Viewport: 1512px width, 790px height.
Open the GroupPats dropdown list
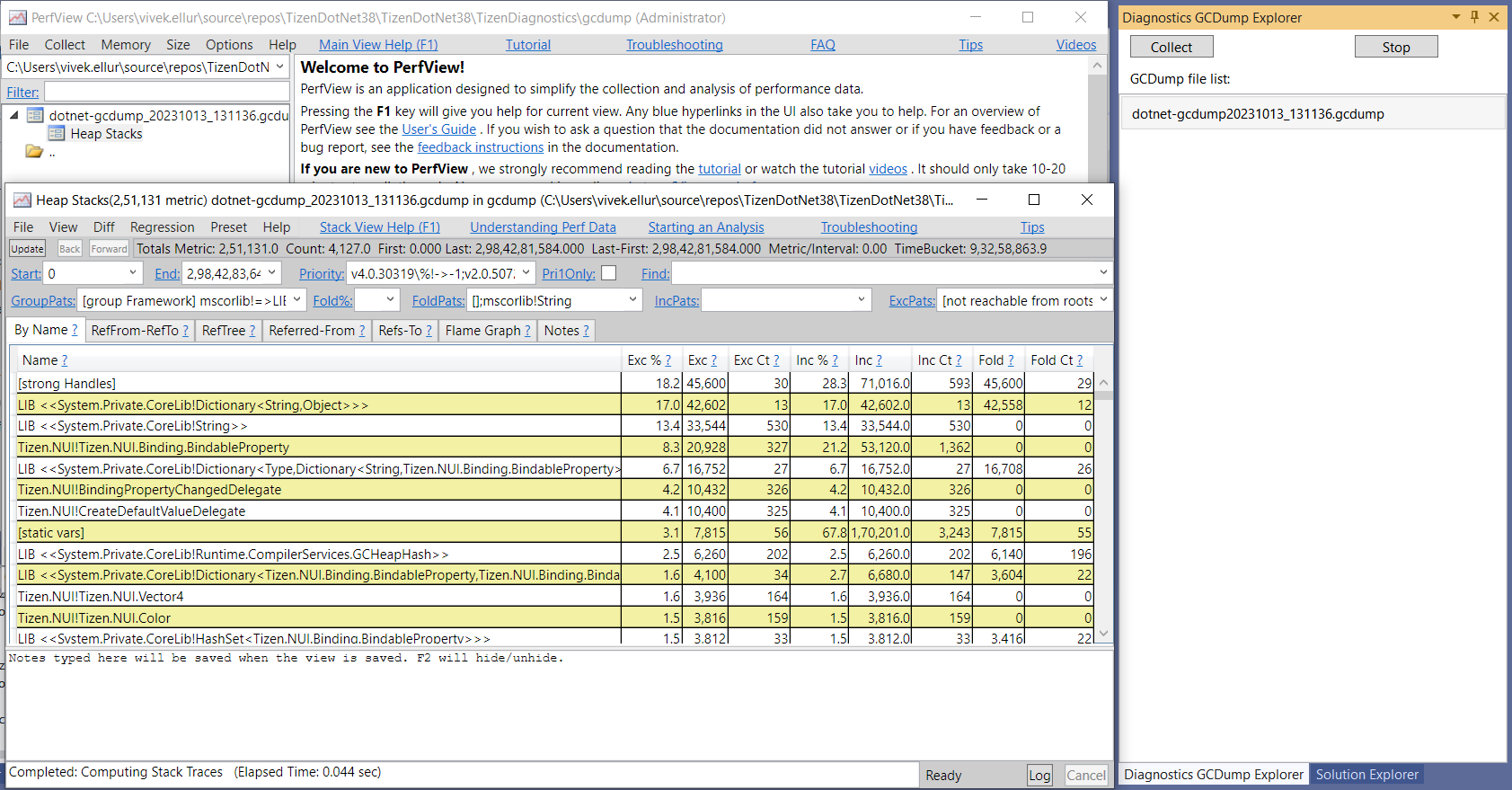(296, 300)
